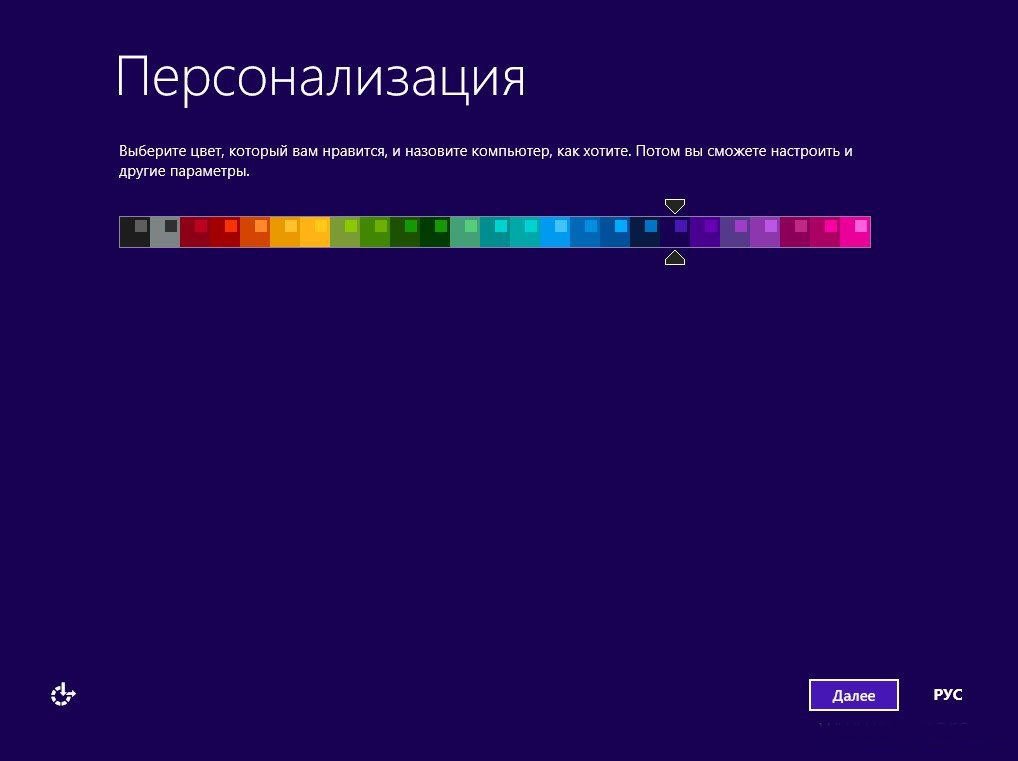Choose the violet swatch right of selected indigo
Image resolution: width=1018 pixels, height=761 pixels.
705,232
